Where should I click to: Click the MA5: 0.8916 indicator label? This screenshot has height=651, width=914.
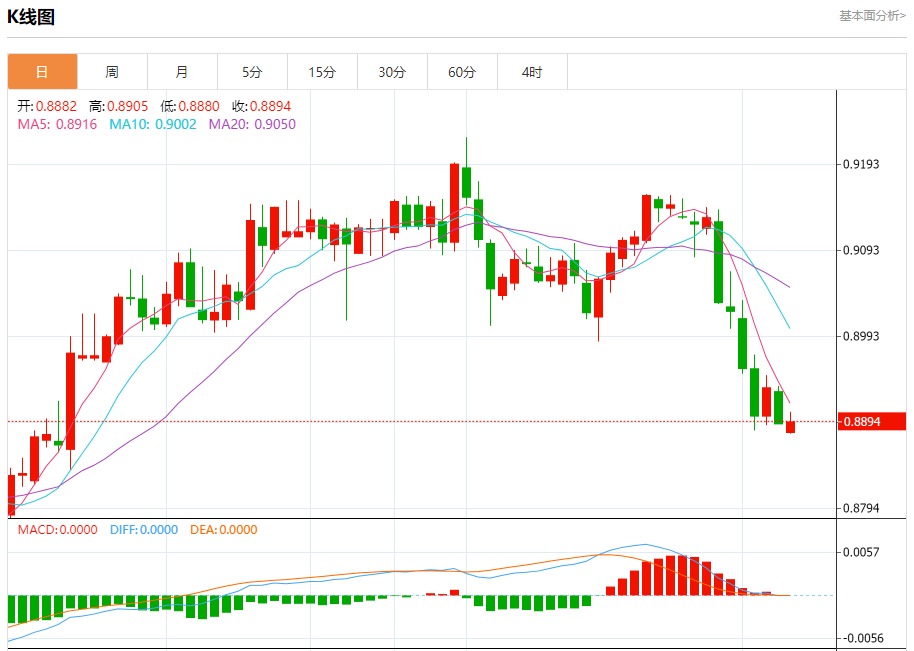57,124
